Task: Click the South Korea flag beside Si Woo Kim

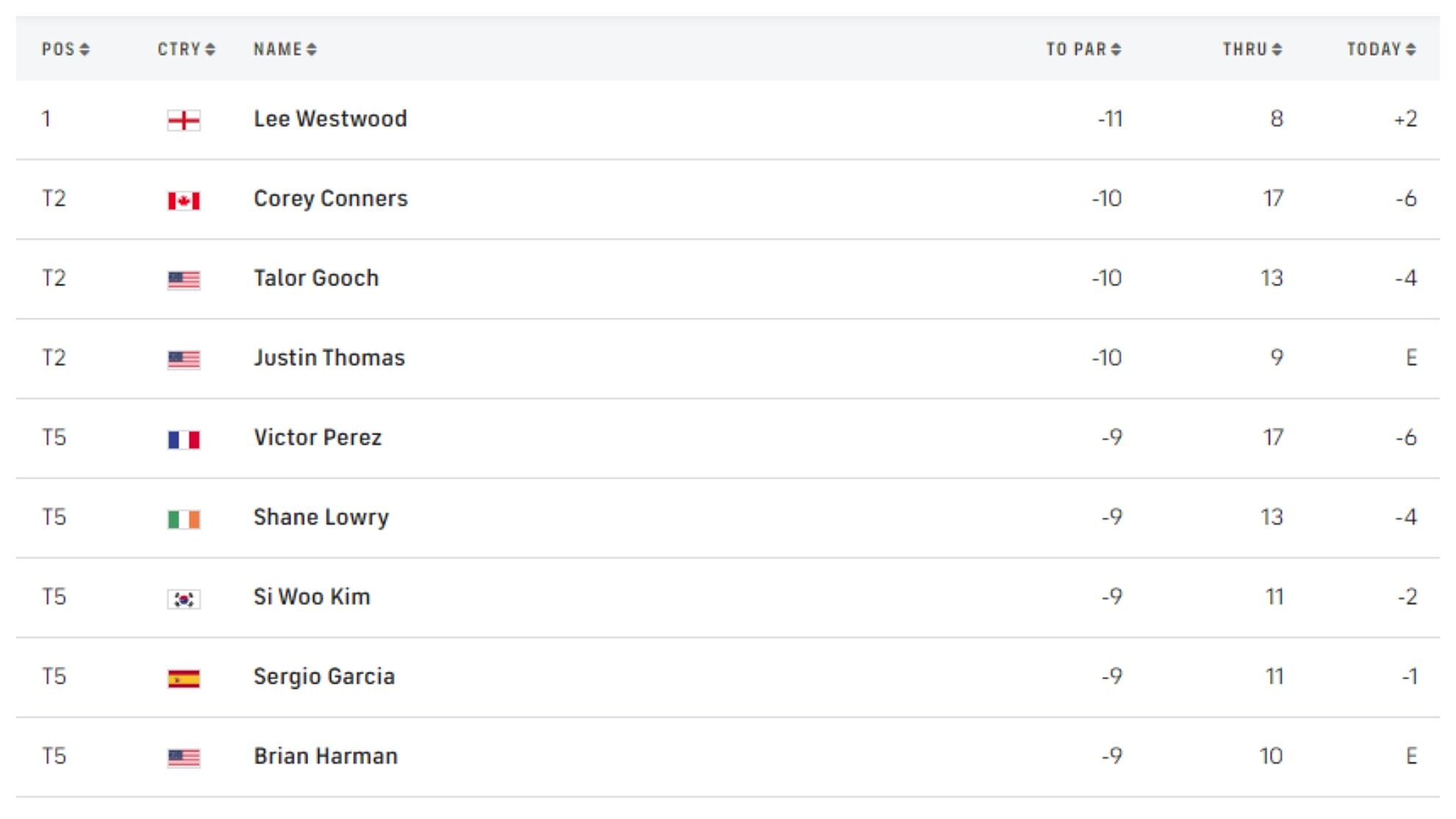Action: [183, 598]
